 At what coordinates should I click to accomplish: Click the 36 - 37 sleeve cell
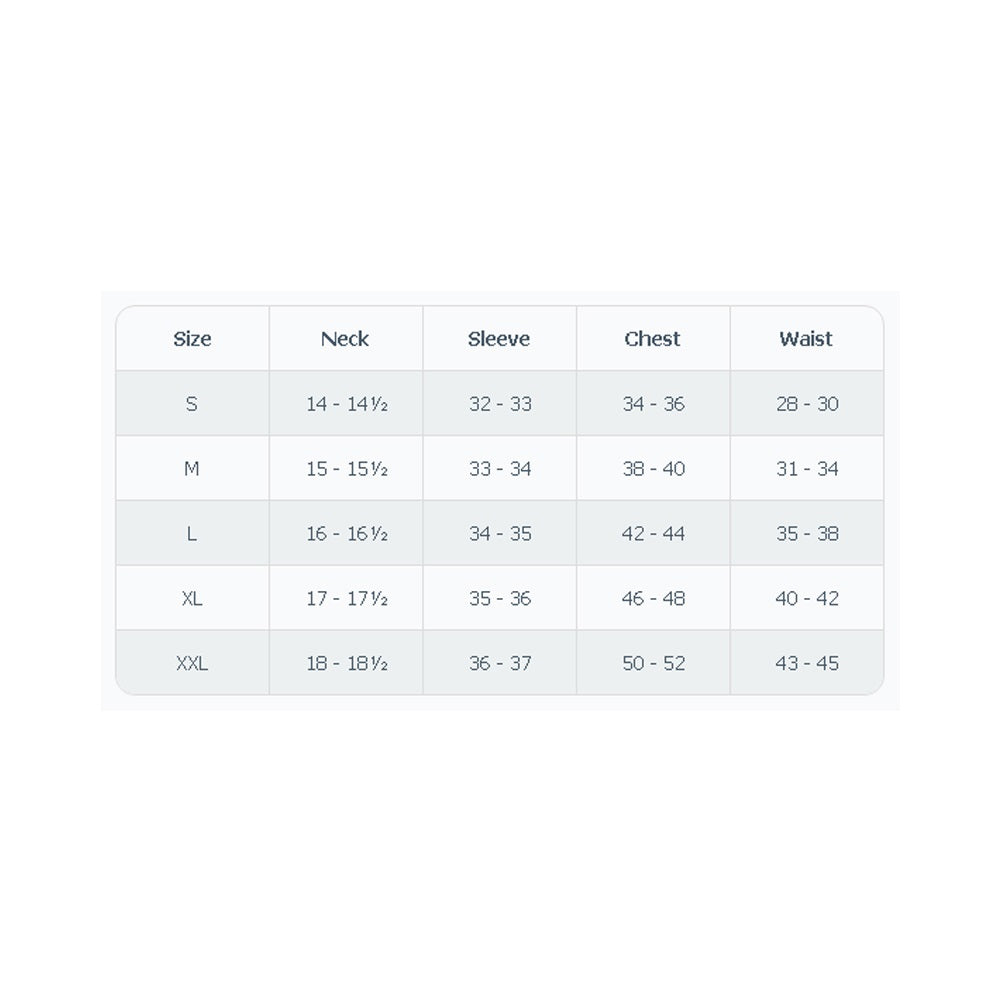coord(500,663)
